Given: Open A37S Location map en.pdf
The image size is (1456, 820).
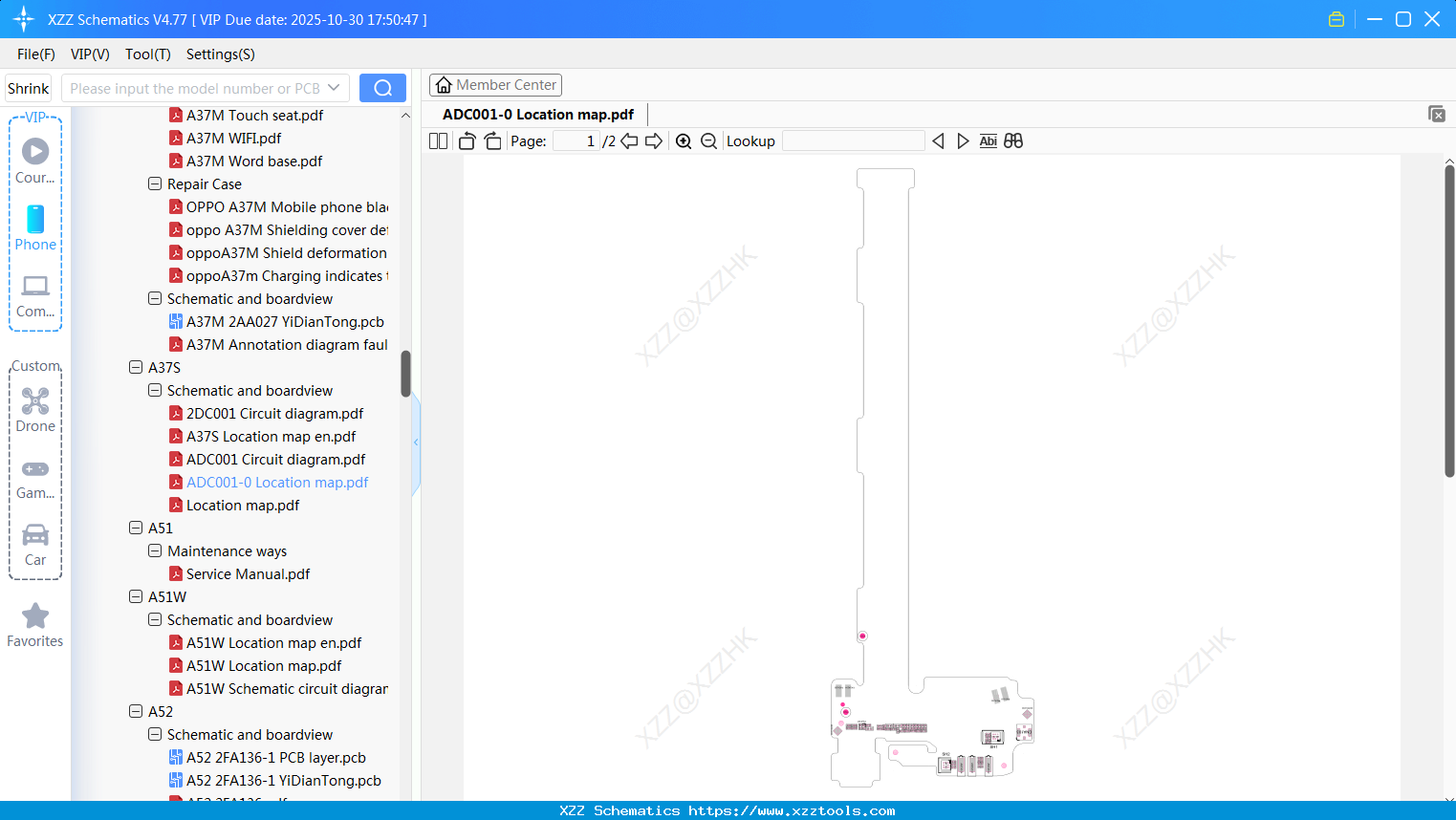Looking at the screenshot, I should [x=271, y=436].
